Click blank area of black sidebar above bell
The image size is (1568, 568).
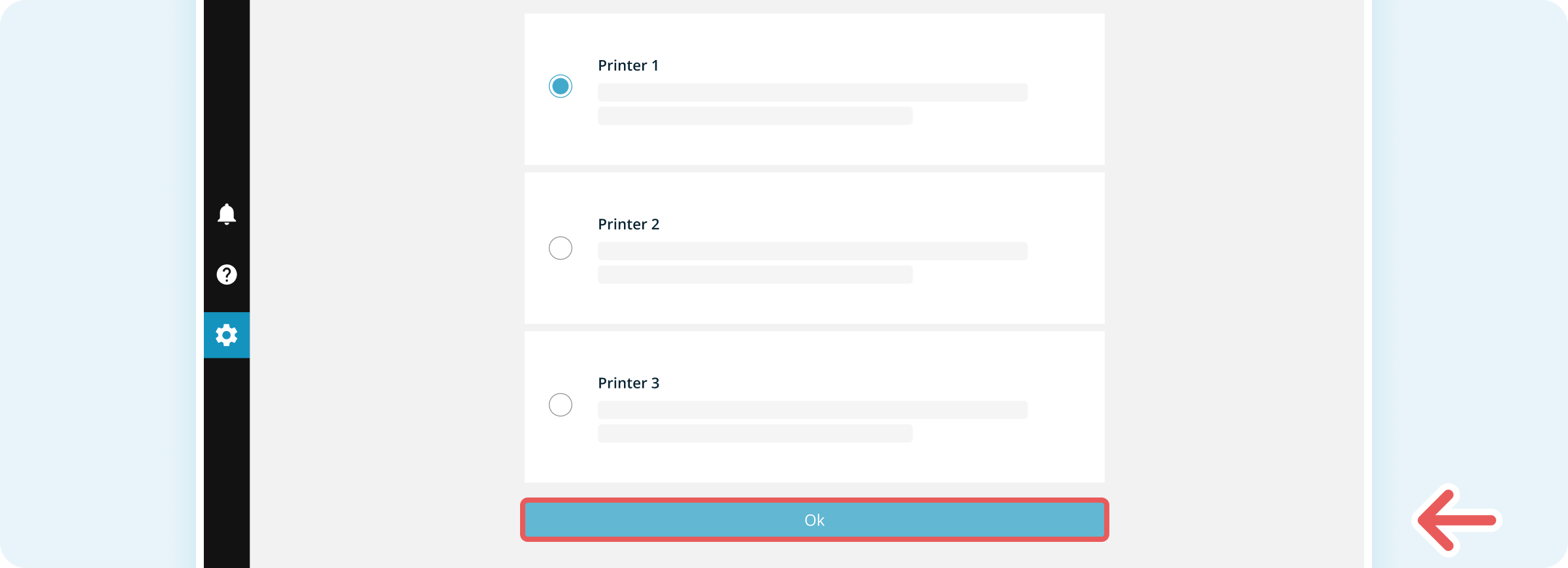[x=227, y=98]
